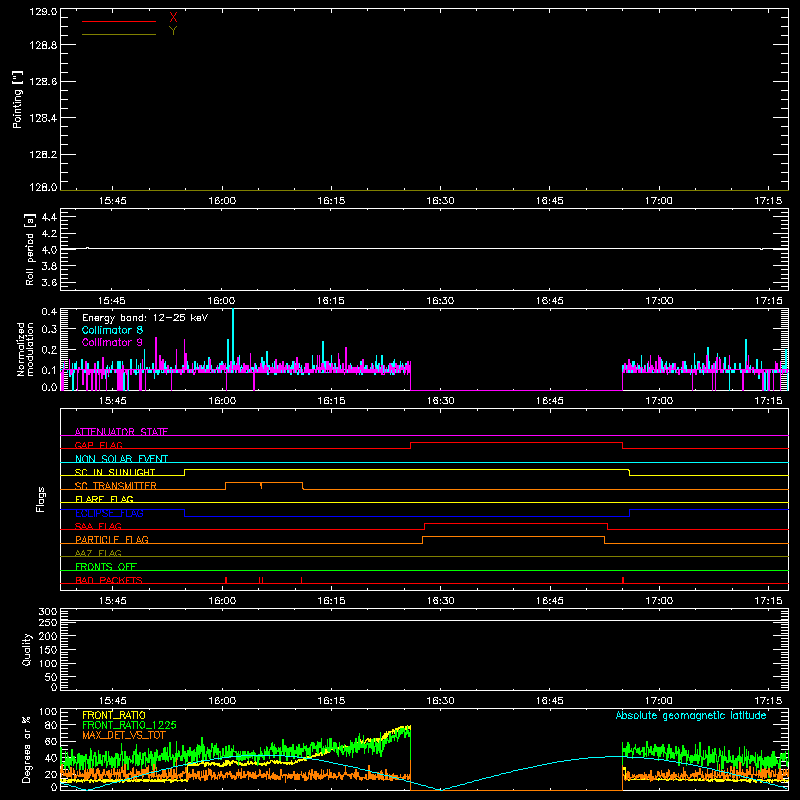Click the tallest cyan Collimator 8 spike
The width and height of the screenshot is (800, 800).
click(x=233, y=337)
